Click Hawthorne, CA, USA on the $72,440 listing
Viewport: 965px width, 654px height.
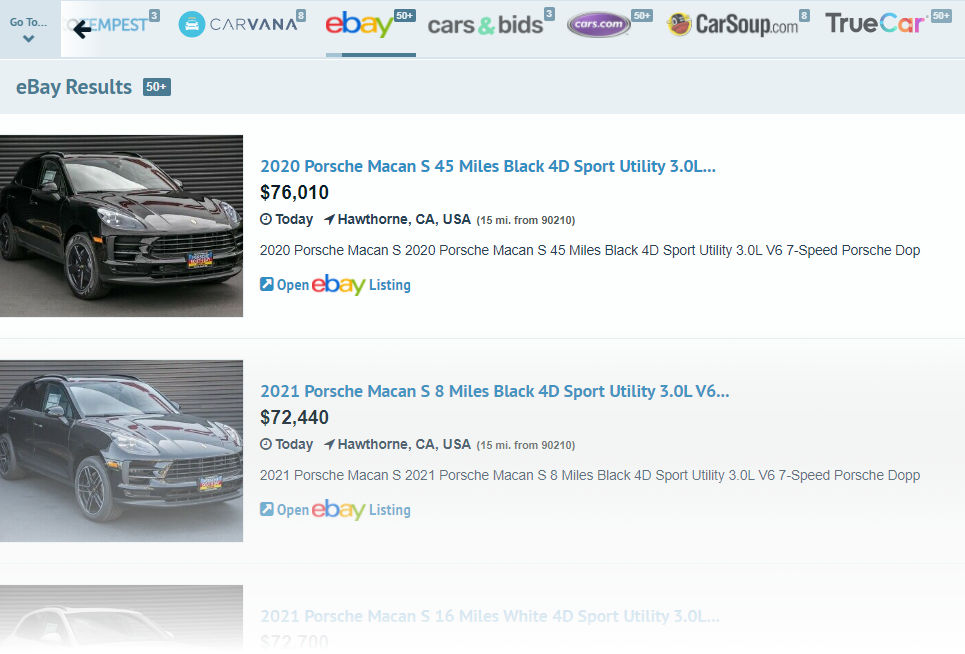coord(404,444)
